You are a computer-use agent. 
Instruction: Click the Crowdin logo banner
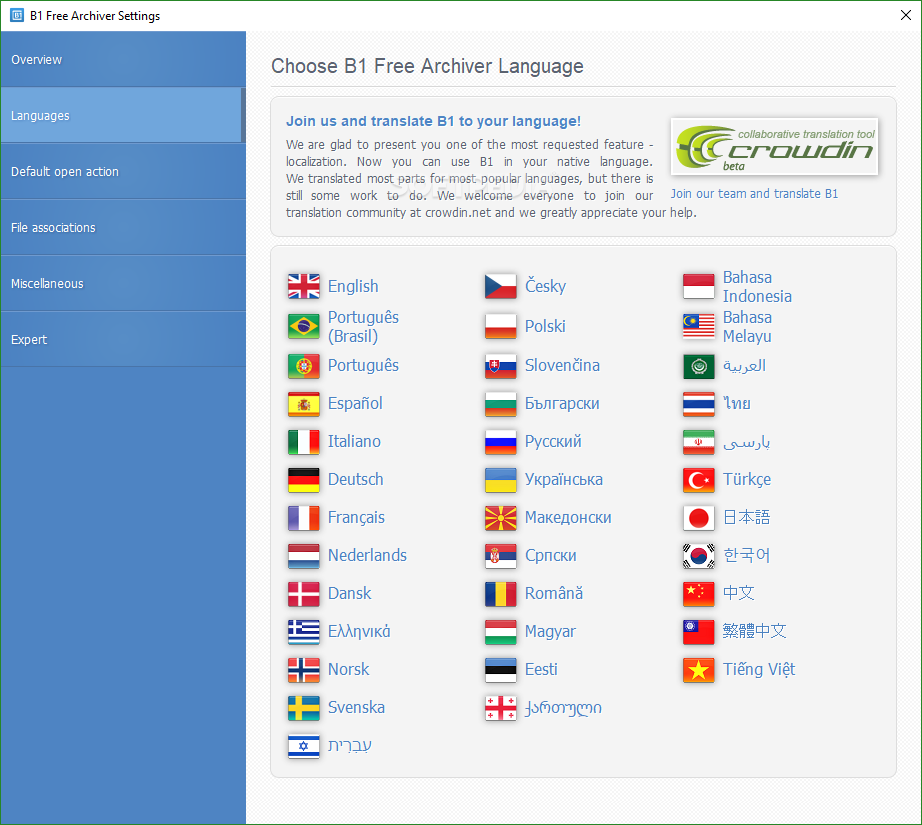(774, 146)
